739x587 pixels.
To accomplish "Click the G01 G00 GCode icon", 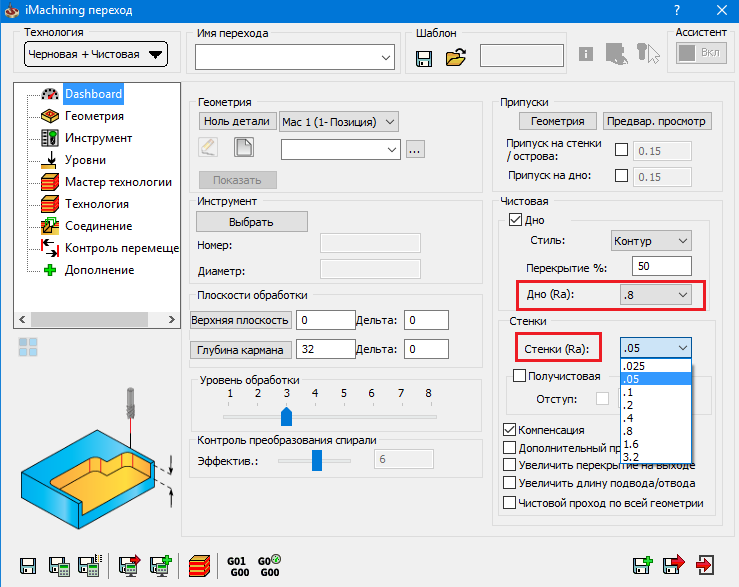I will tap(238, 567).
